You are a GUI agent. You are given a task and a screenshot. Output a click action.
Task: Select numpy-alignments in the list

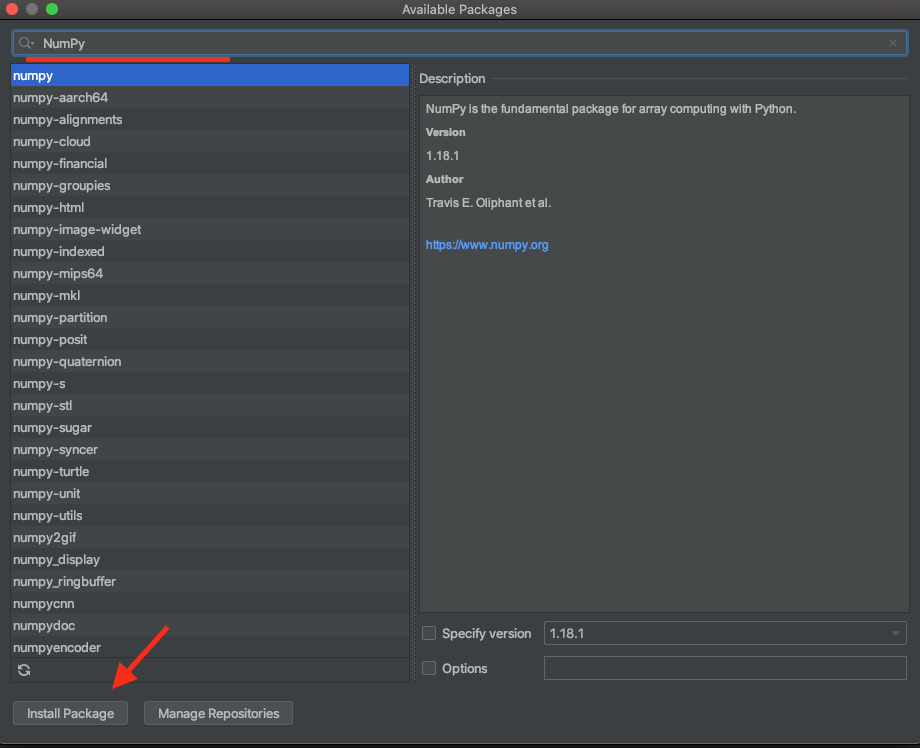coord(210,120)
